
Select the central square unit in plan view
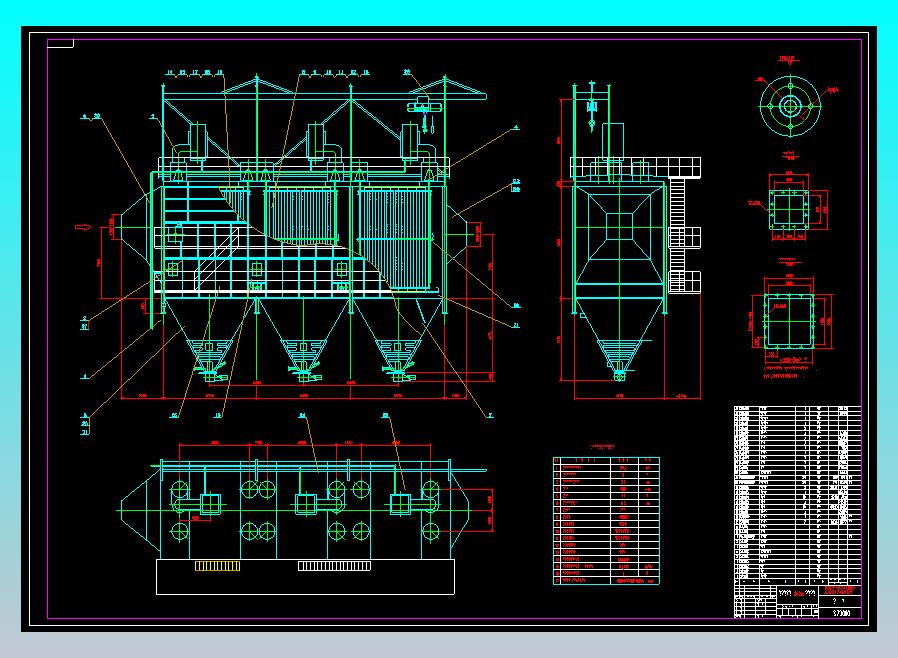(305, 505)
